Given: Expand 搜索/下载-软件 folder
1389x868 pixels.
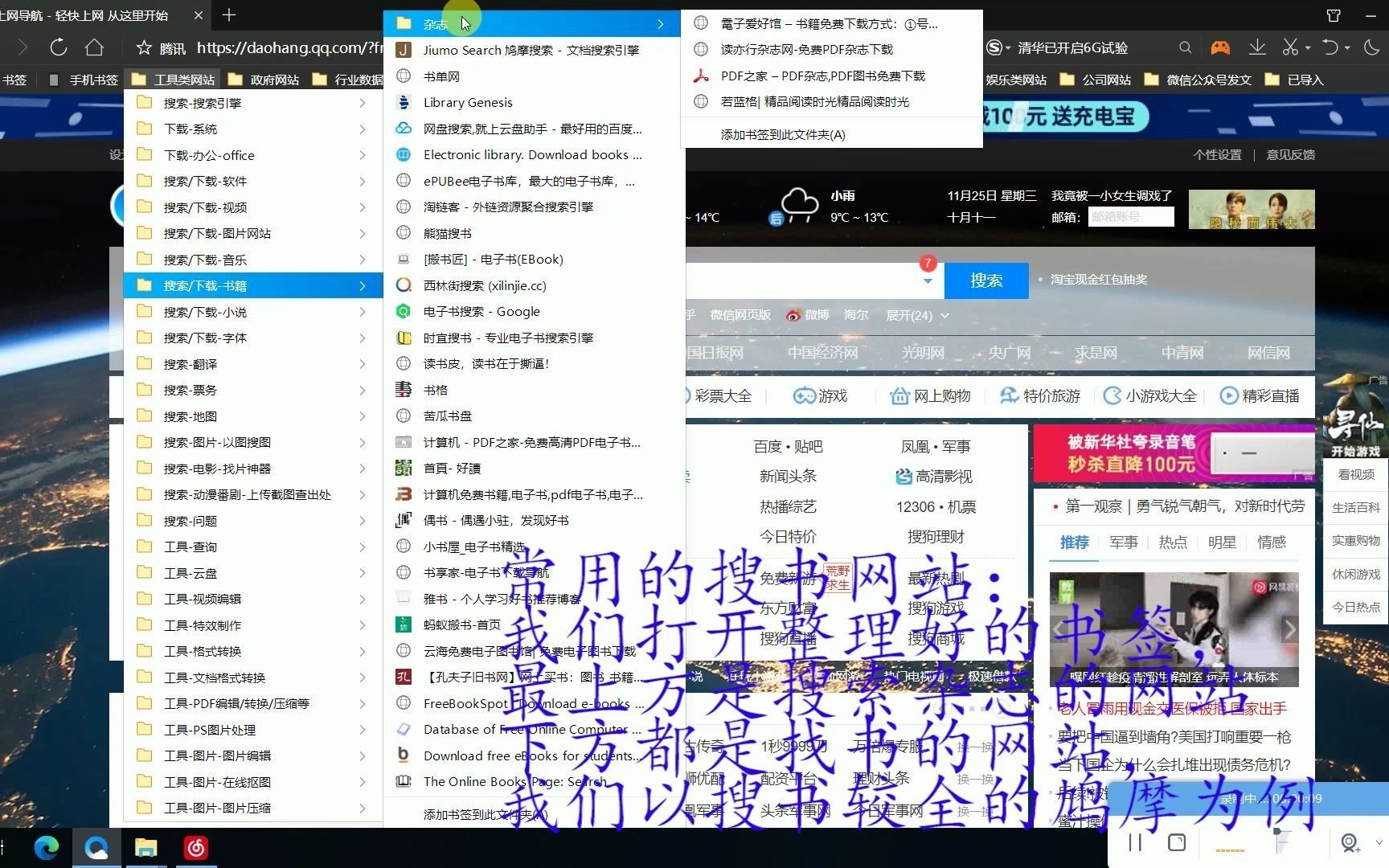Looking at the screenshot, I should (252, 181).
